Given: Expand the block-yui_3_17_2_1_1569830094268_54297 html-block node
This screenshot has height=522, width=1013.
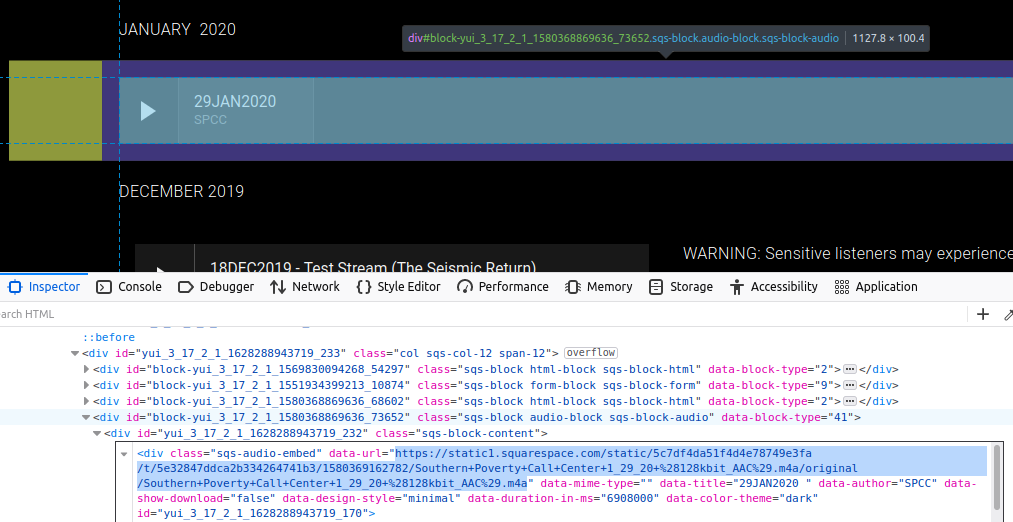Looking at the screenshot, I should click(87, 370).
